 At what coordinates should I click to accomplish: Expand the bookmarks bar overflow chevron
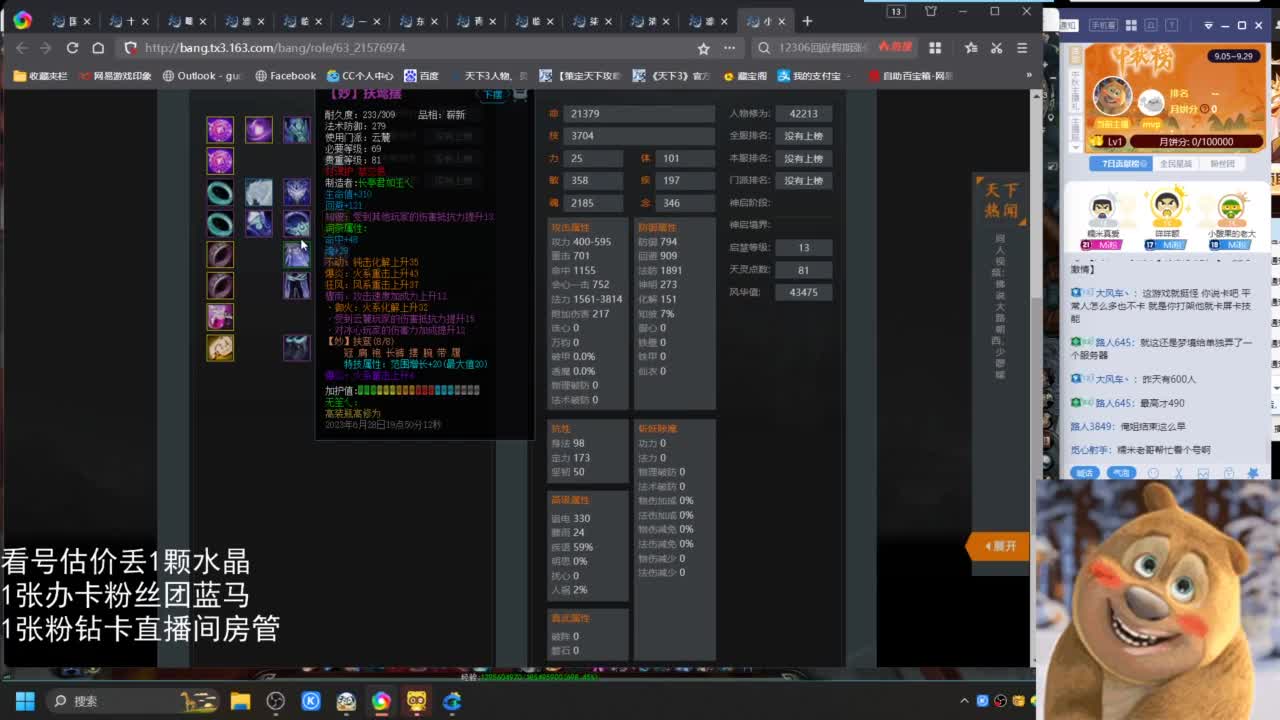coord(1028,76)
